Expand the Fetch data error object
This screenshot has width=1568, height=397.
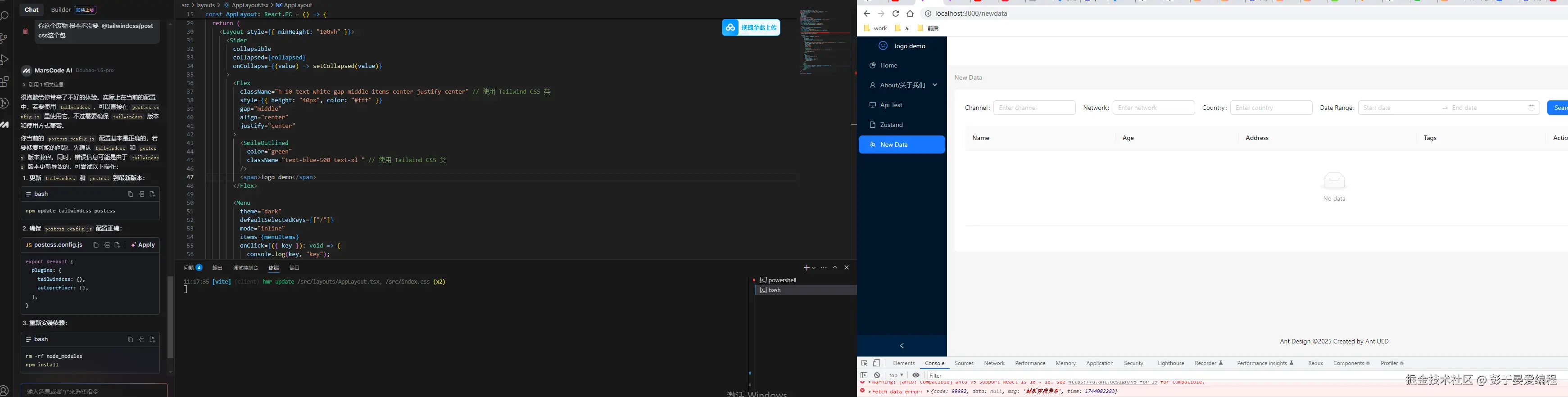click(x=928, y=392)
